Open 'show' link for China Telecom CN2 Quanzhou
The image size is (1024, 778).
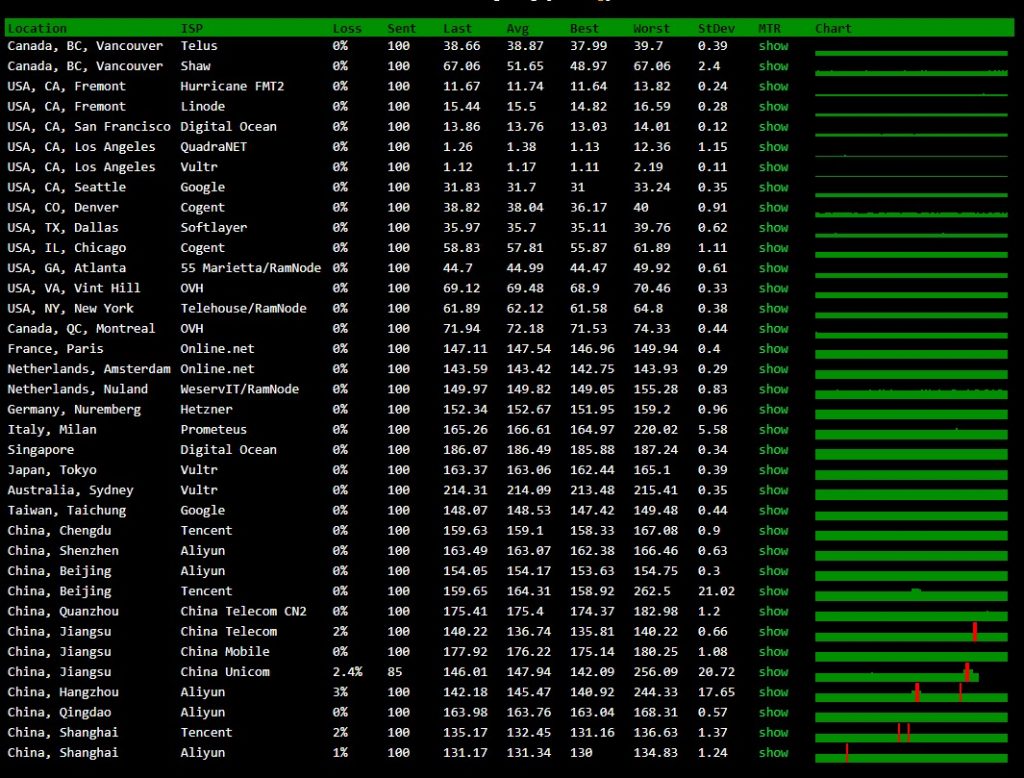pyautogui.click(x=773, y=612)
